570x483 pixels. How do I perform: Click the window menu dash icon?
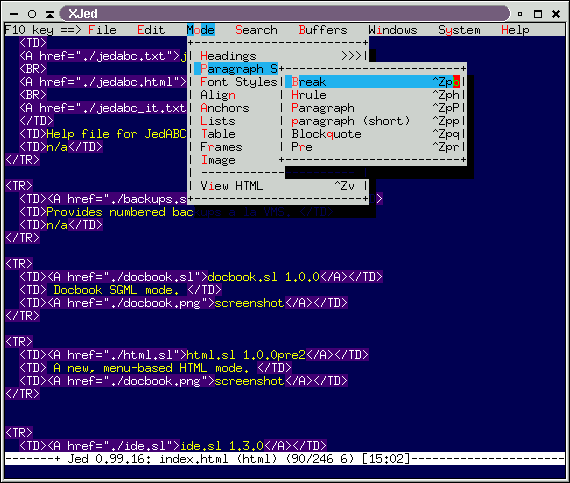pos(14,14)
